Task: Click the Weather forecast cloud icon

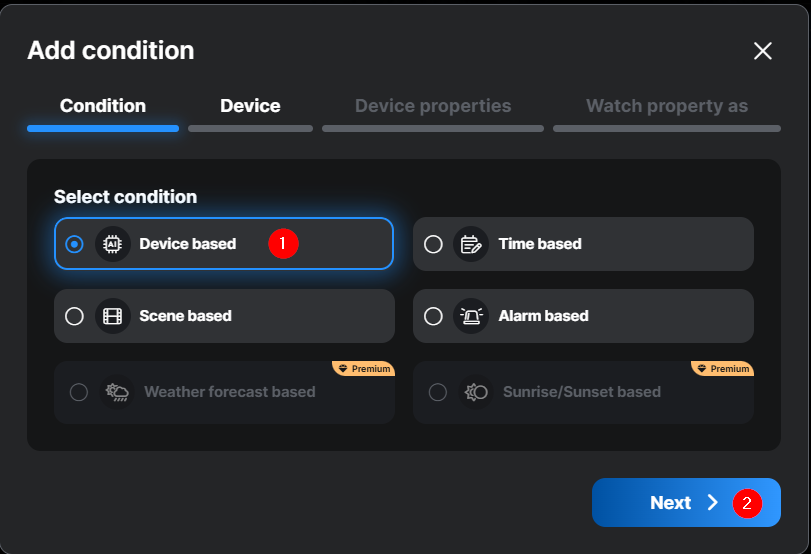Action: (116, 392)
